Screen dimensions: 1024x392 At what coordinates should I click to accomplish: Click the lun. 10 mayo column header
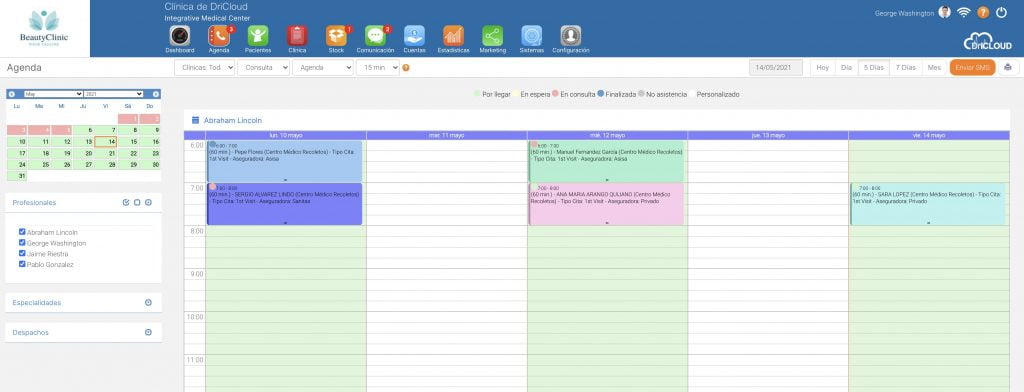click(x=286, y=135)
